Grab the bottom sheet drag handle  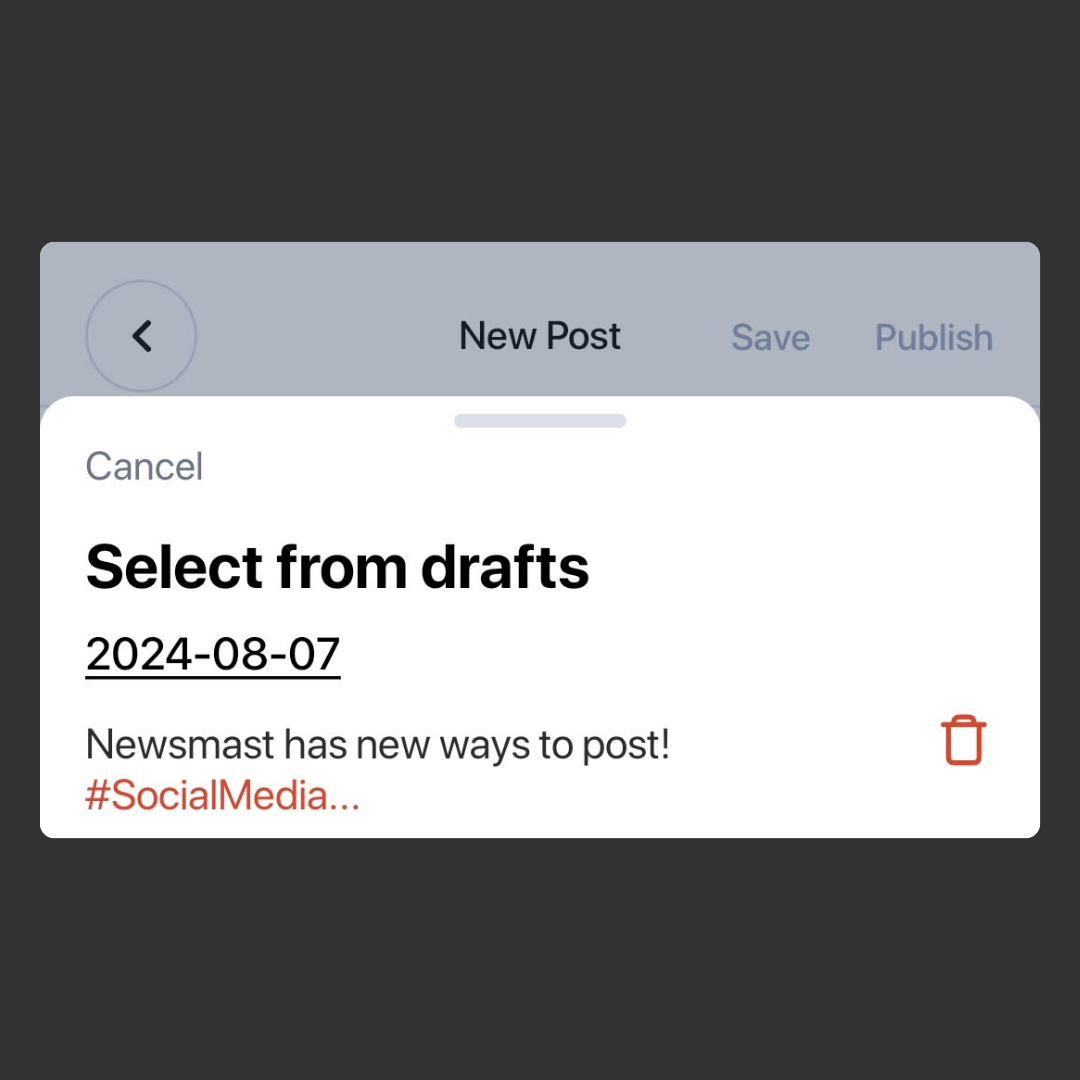[540, 421]
